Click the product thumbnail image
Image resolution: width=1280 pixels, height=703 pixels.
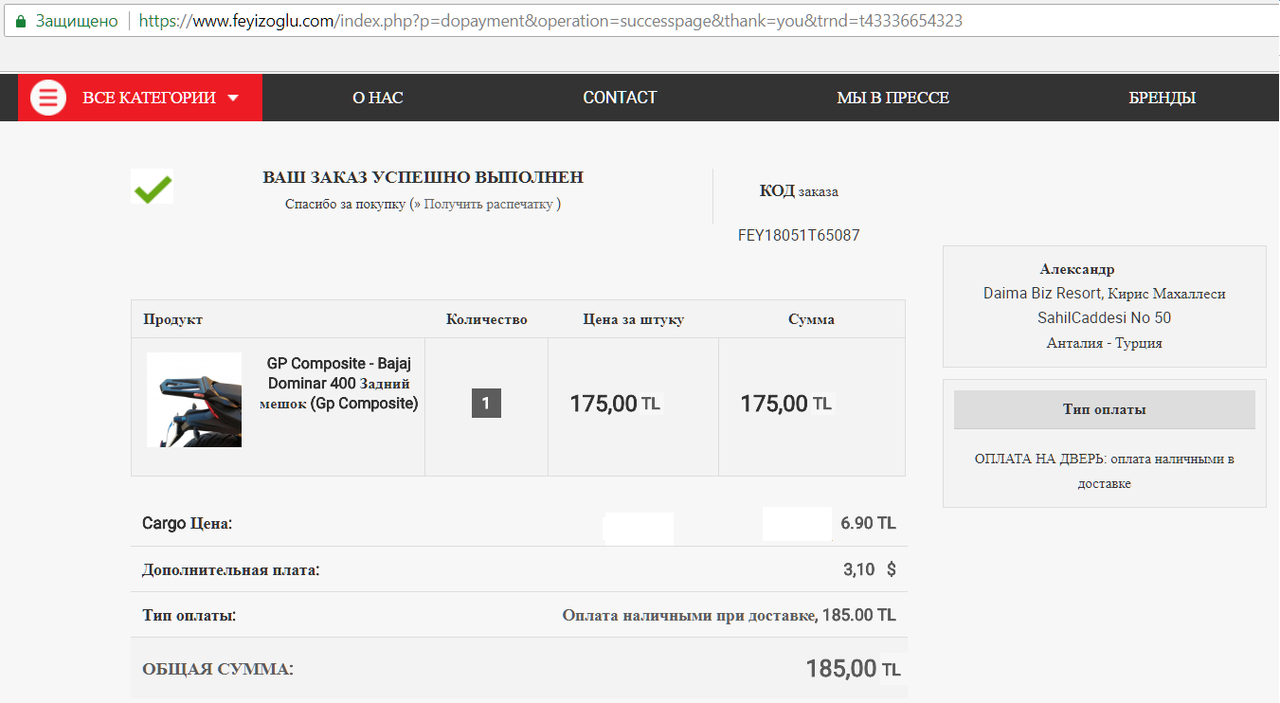[x=194, y=400]
